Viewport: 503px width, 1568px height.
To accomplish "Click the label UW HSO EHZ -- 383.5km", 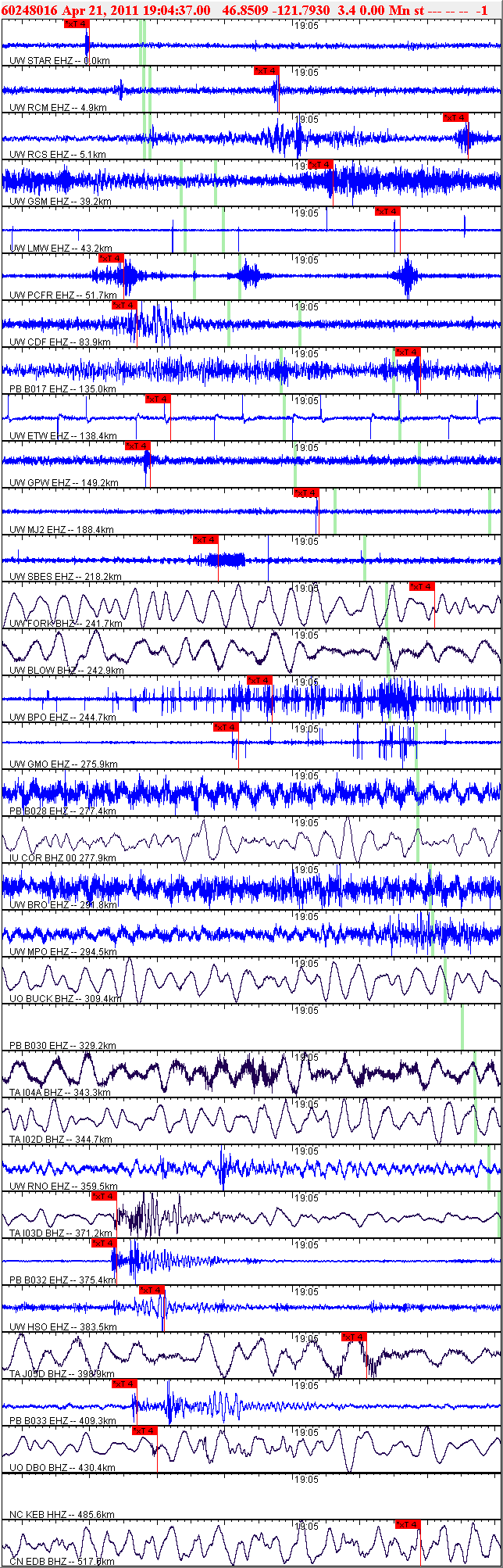I will (63, 1327).
